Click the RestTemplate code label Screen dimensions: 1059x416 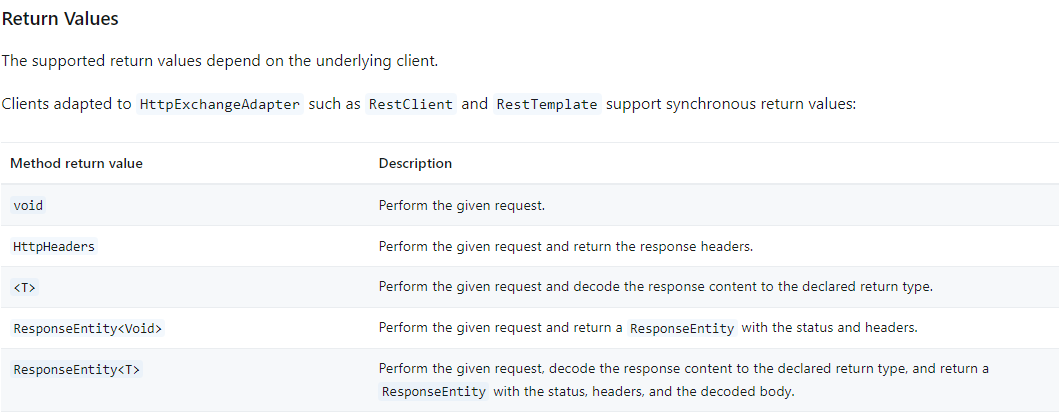(x=547, y=104)
